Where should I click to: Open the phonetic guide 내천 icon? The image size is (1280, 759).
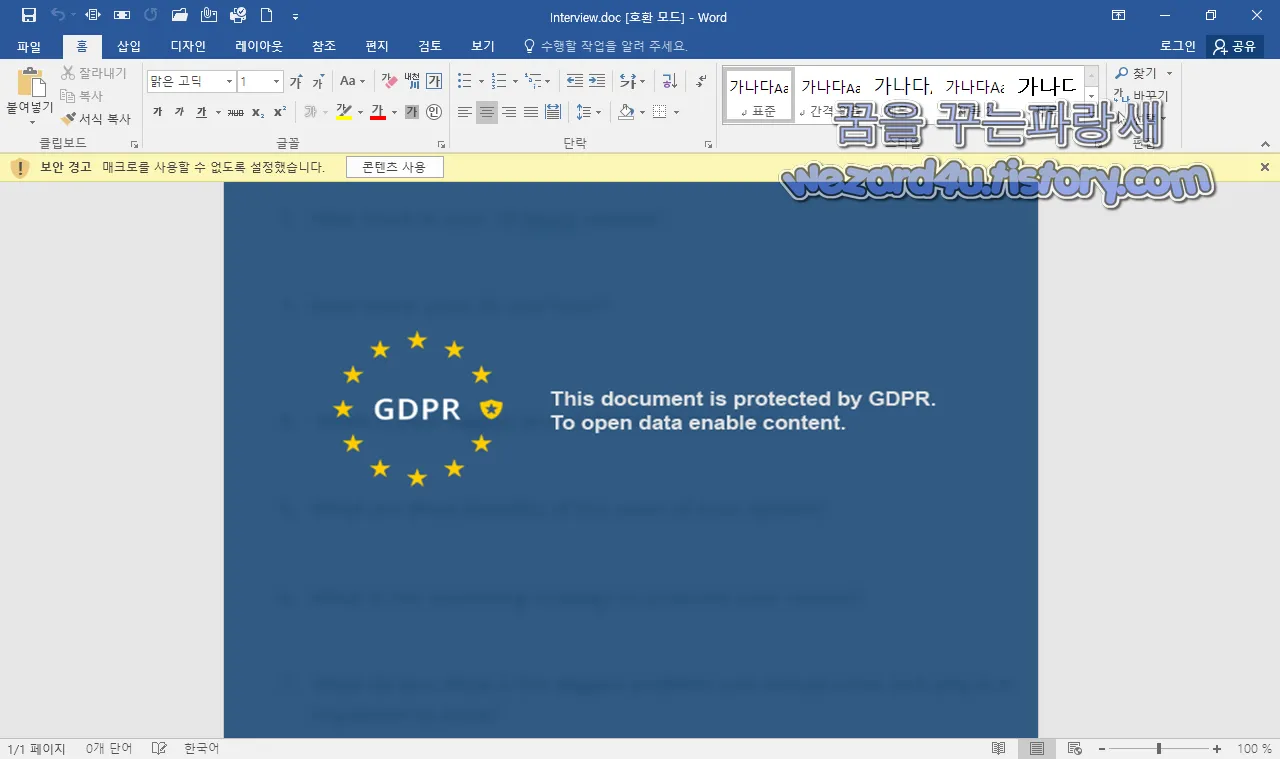(412, 81)
